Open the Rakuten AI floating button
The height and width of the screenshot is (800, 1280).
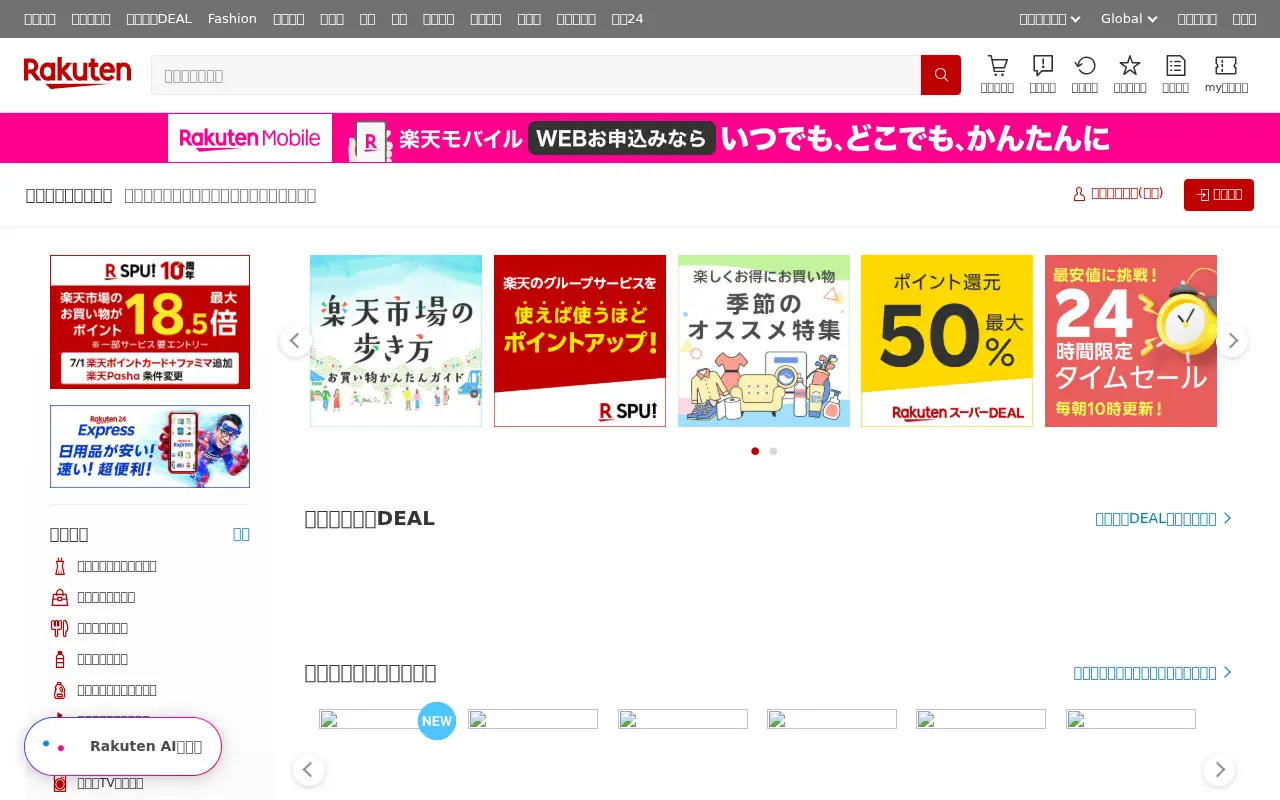[x=123, y=746]
